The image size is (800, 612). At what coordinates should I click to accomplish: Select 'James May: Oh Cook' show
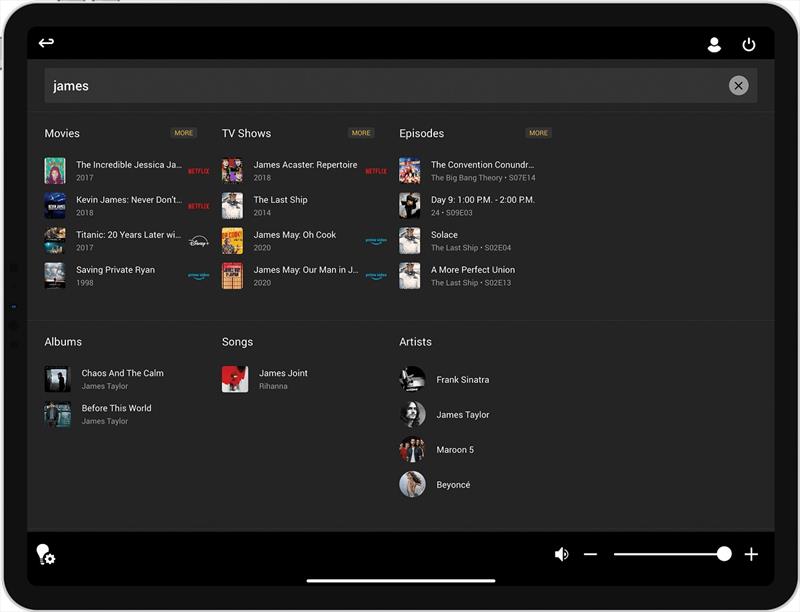[295, 235]
